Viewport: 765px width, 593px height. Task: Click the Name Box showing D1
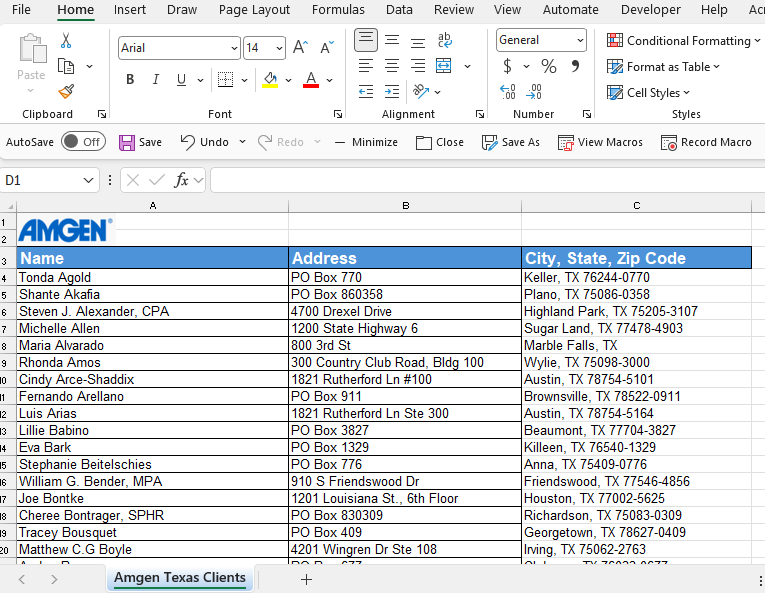pyautogui.click(x=40, y=180)
